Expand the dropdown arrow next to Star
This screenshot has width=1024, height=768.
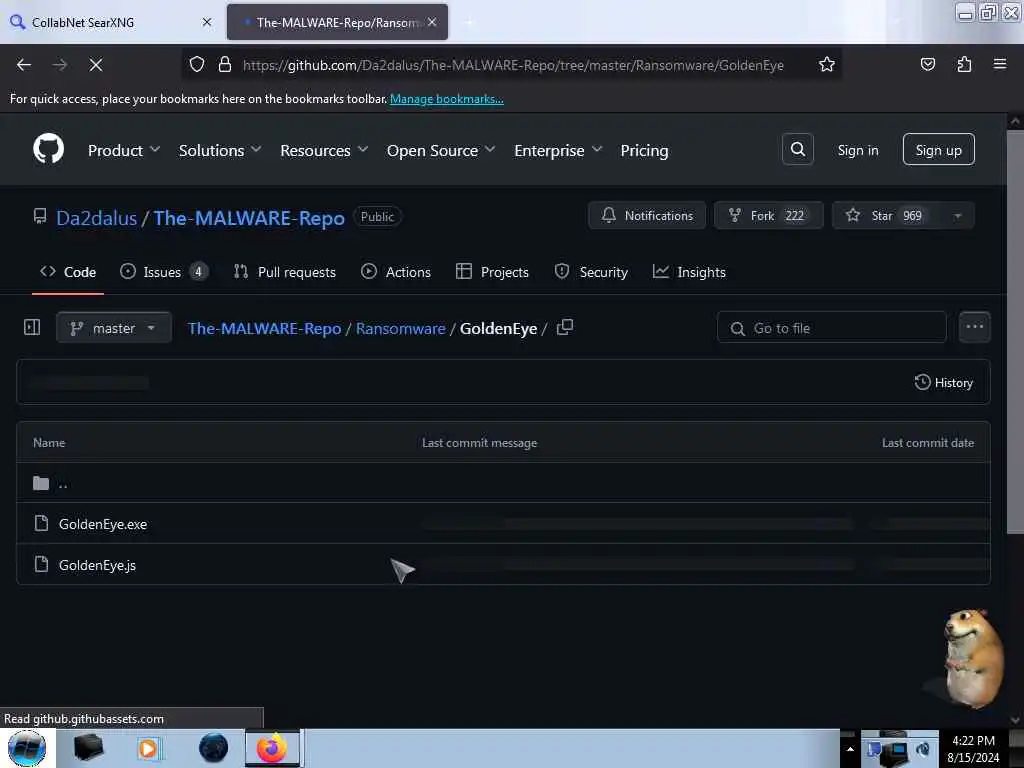957,216
